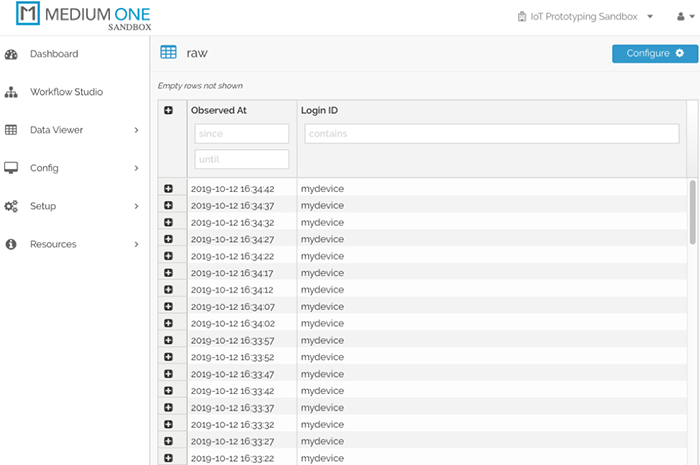Expand the Setup submenu chevron
This screenshot has width=700, height=465.
tap(136, 206)
